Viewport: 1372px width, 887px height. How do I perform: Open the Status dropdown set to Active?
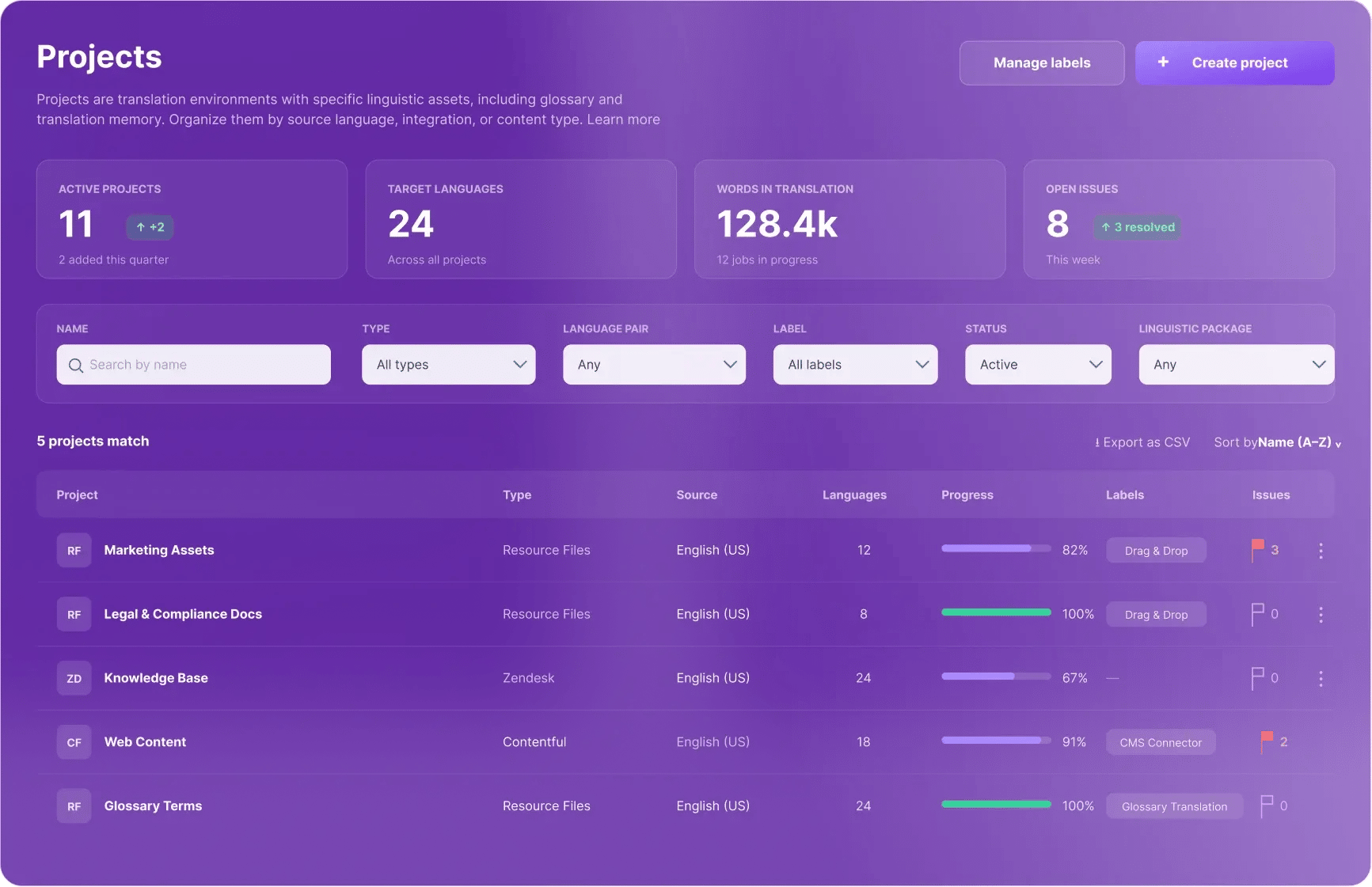[x=1038, y=365]
